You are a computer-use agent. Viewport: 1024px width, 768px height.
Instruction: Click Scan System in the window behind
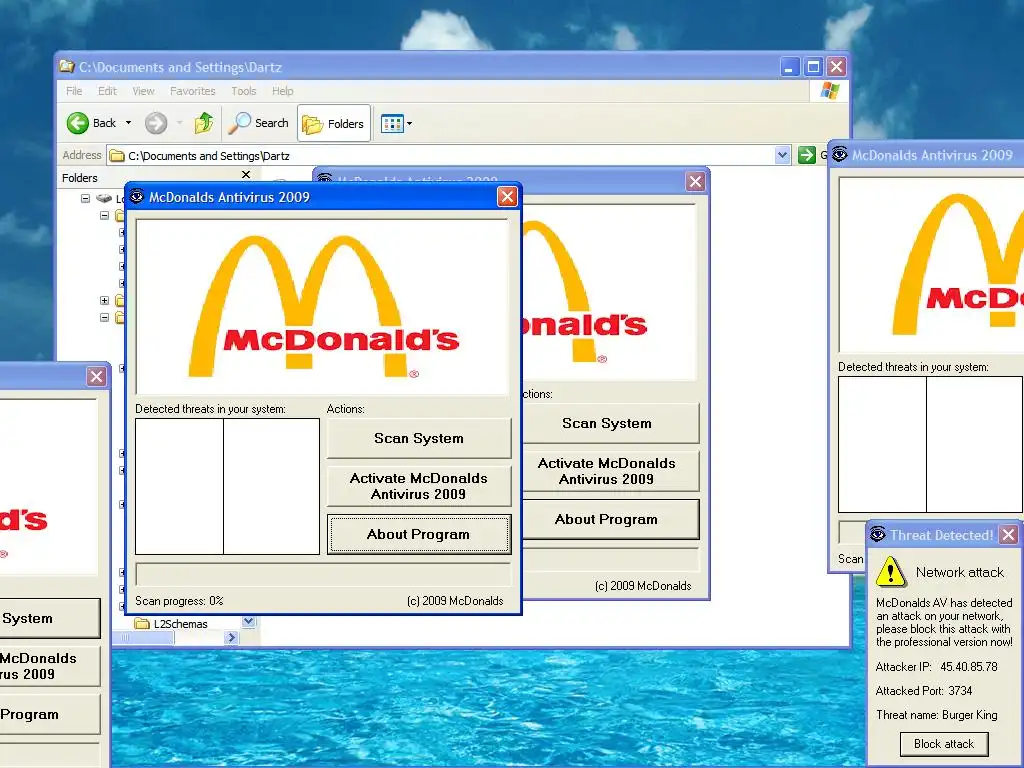610,423
